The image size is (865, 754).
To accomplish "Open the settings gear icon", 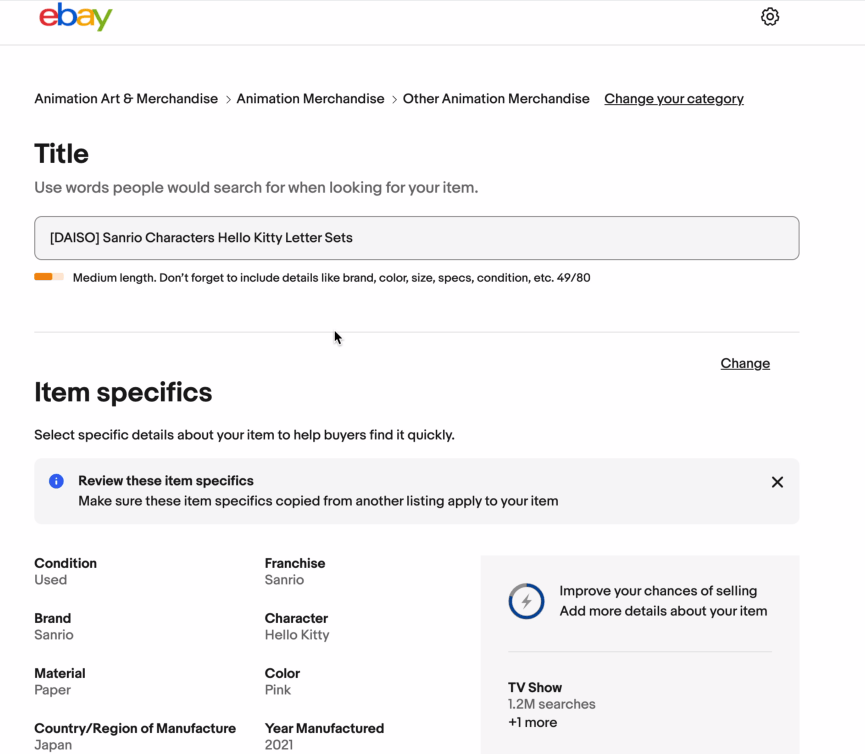I will 770,17.
